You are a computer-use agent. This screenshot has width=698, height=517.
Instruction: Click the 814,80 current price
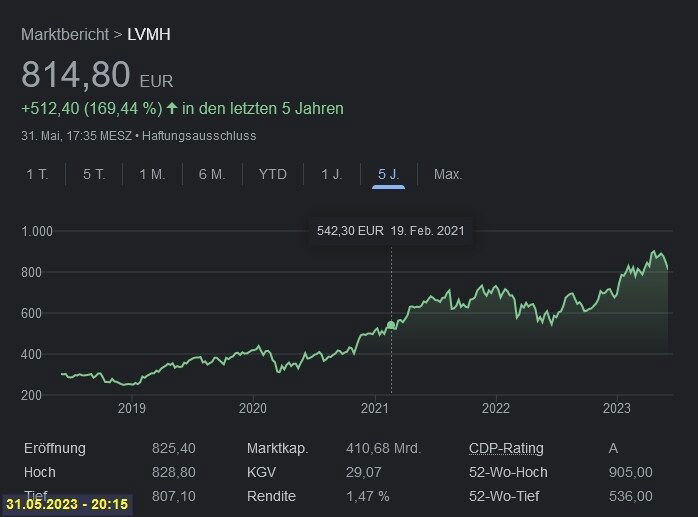point(76,74)
